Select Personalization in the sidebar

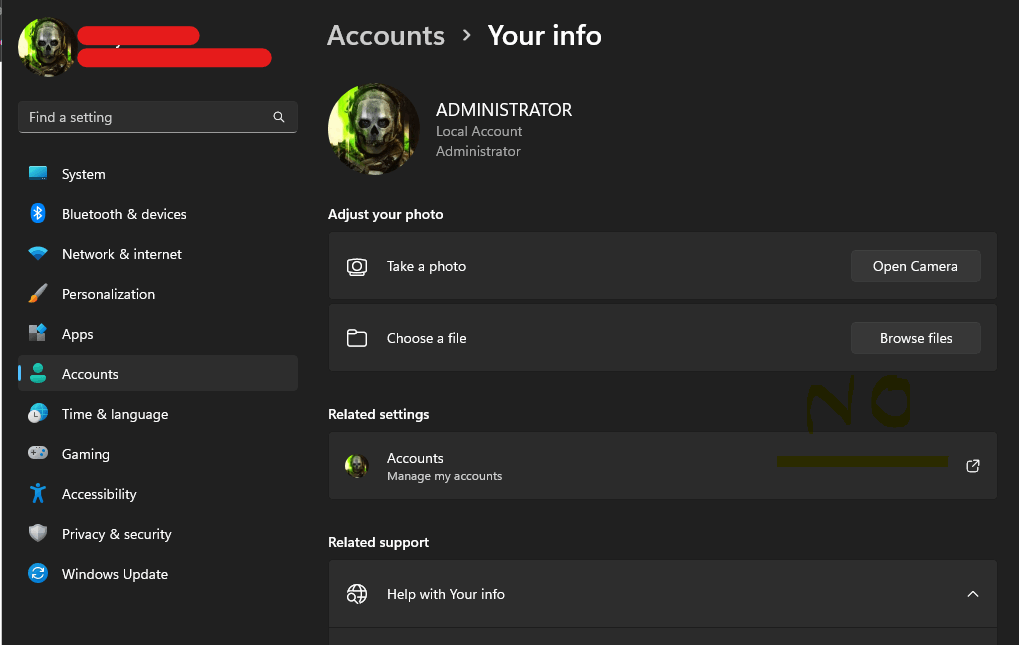point(158,294)
